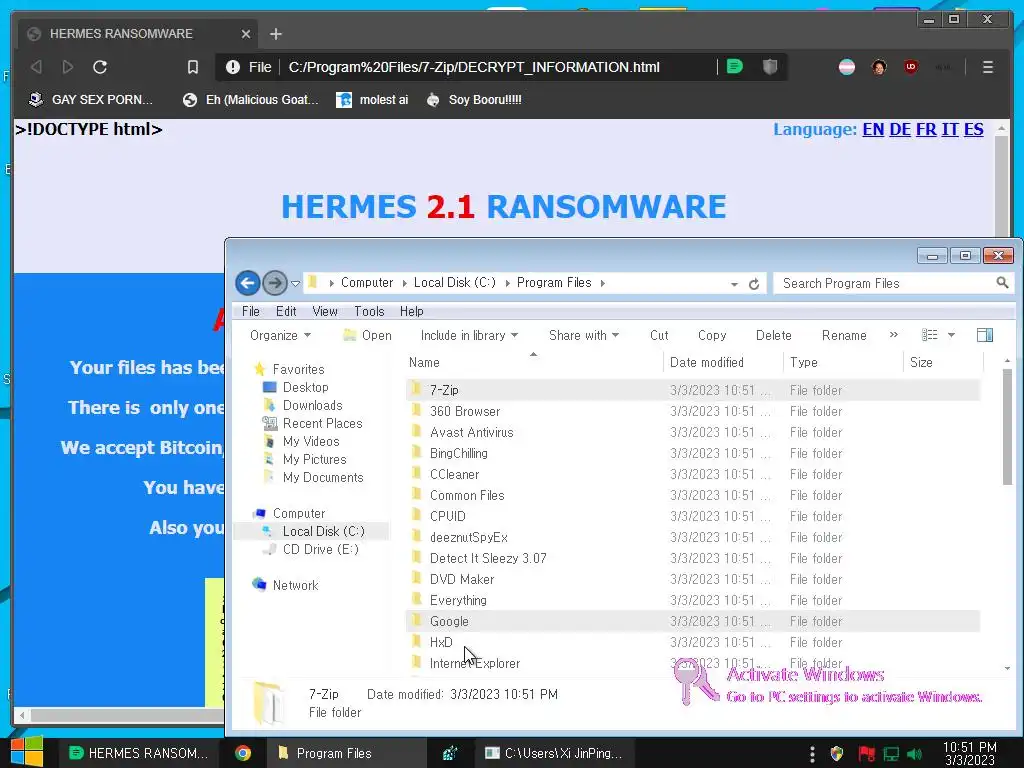The image size is (1024, 768).
Task: Click Explorer's forward arrow button
Action: (275, 283)
